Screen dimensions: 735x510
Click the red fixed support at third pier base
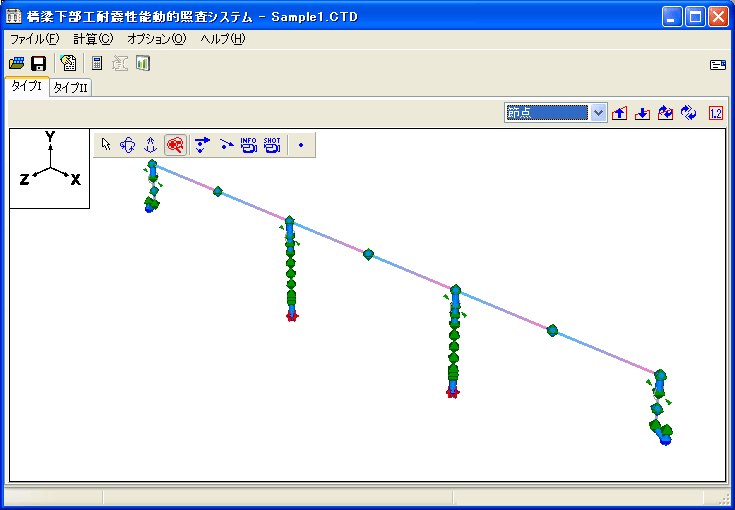(452, 393)
